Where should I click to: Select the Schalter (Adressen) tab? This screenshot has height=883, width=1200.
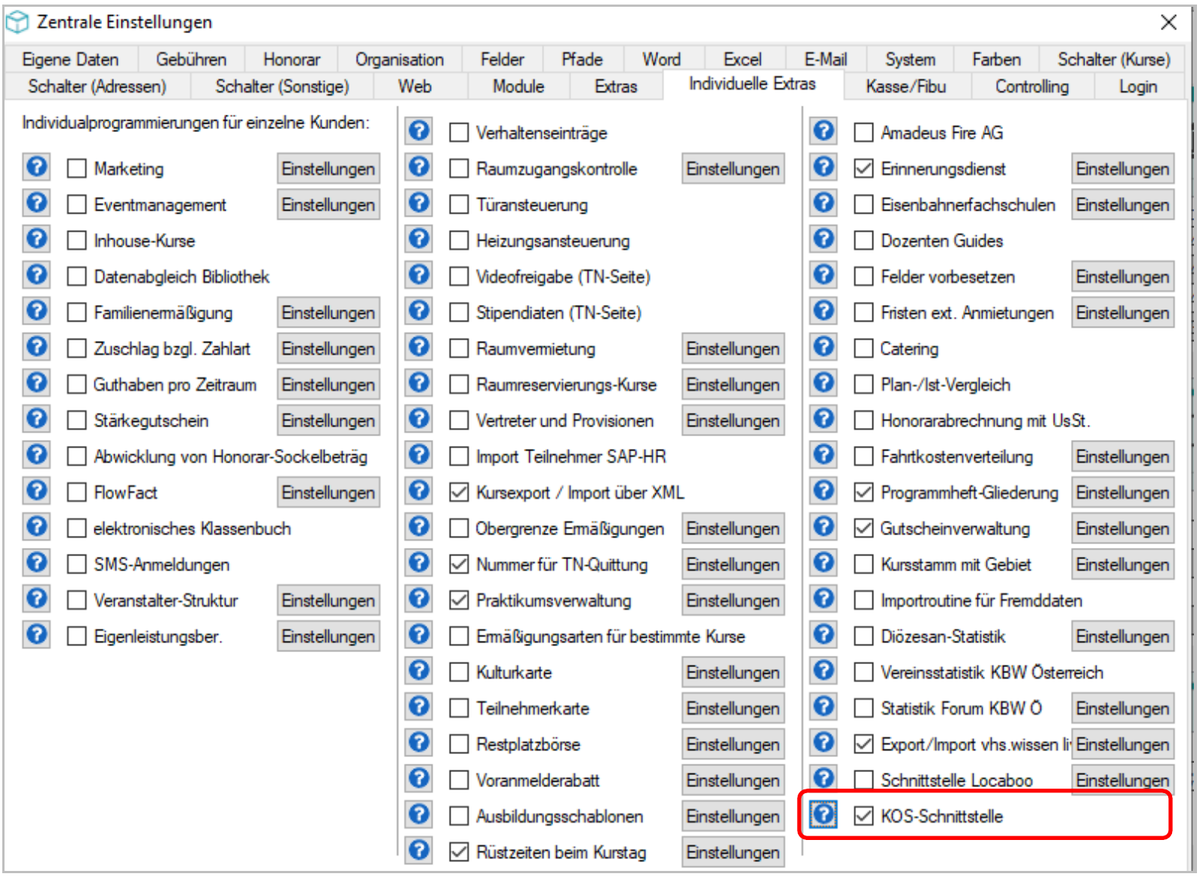(x=97, y=87)
